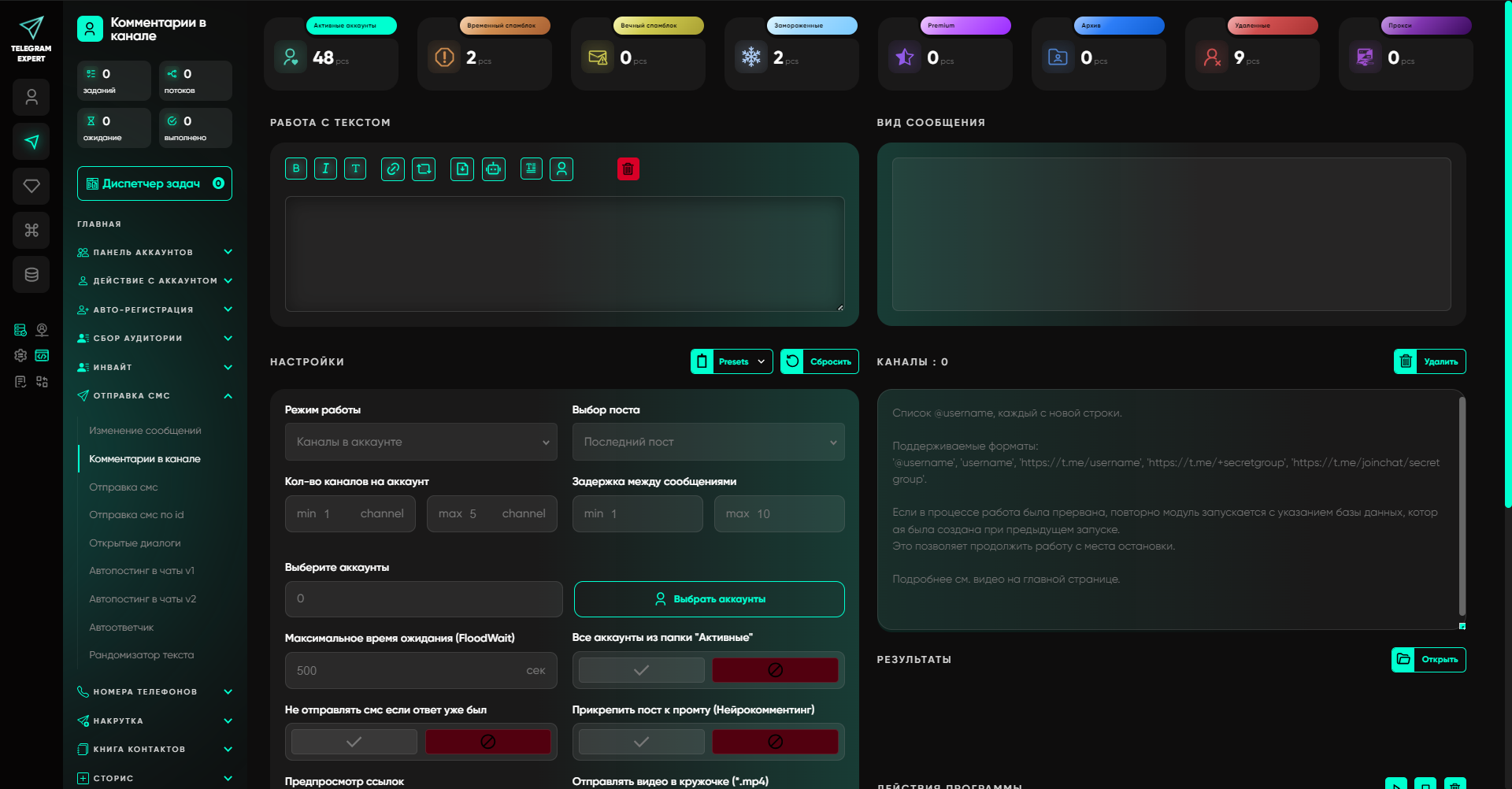This screenshot has height=789, width=1512.
Task: Open the "Режим работы" dropdown
Action: [x=421, y=442]
